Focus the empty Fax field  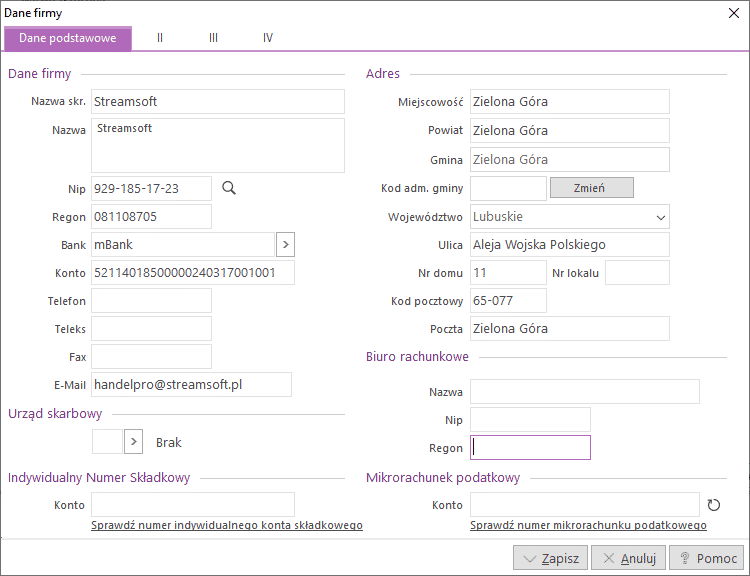[x=151, y=357]
